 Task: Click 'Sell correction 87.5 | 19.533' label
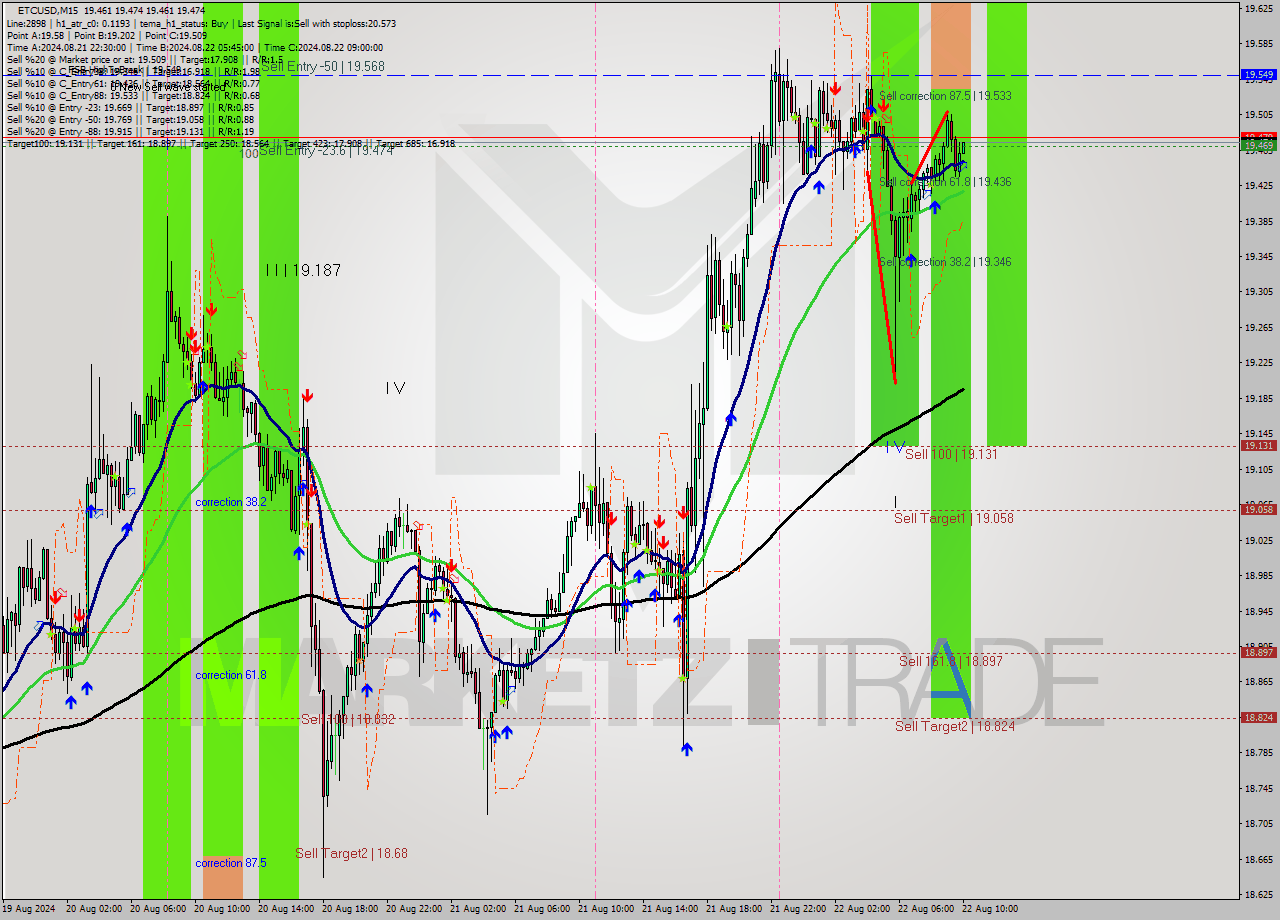click(x=945, y=96)
